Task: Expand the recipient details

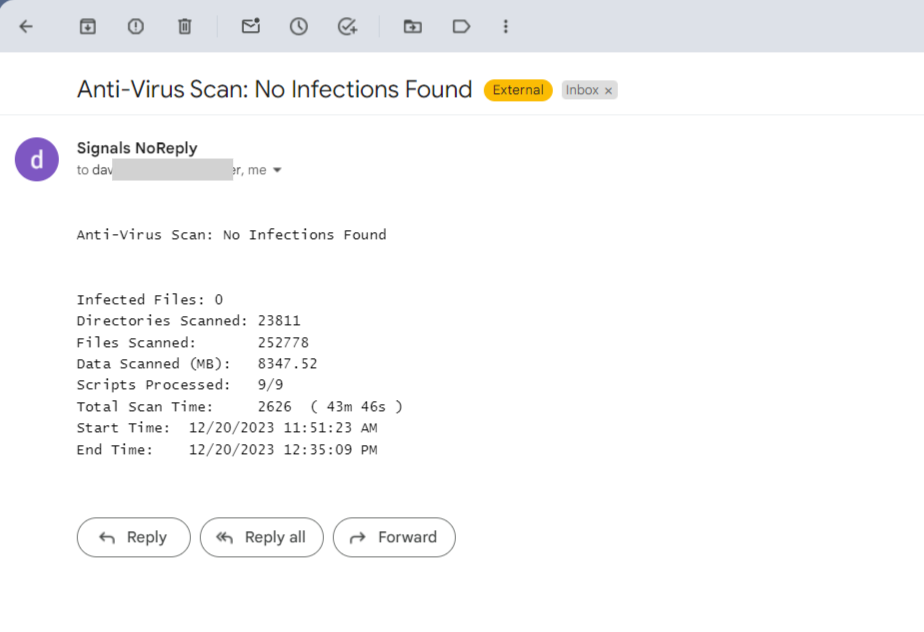Action: (x=277, y=170)
